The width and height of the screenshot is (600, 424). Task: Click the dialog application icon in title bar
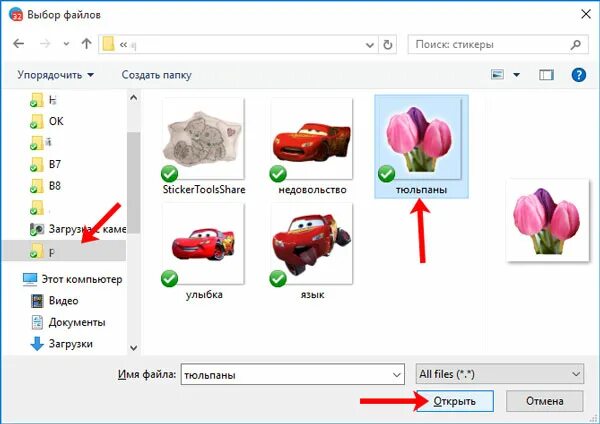(16, 15)
